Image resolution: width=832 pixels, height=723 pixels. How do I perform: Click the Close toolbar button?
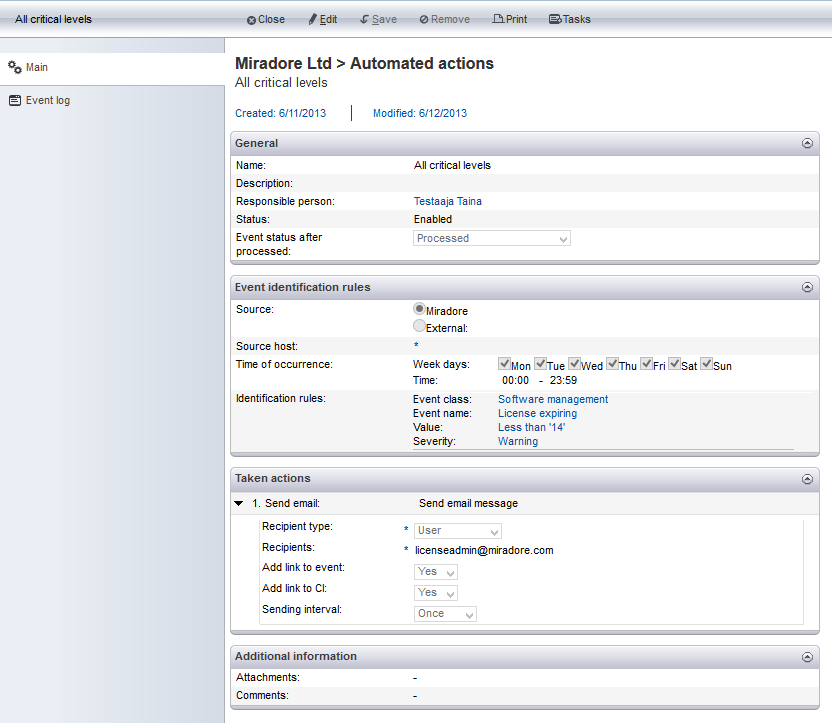(266, 20)
